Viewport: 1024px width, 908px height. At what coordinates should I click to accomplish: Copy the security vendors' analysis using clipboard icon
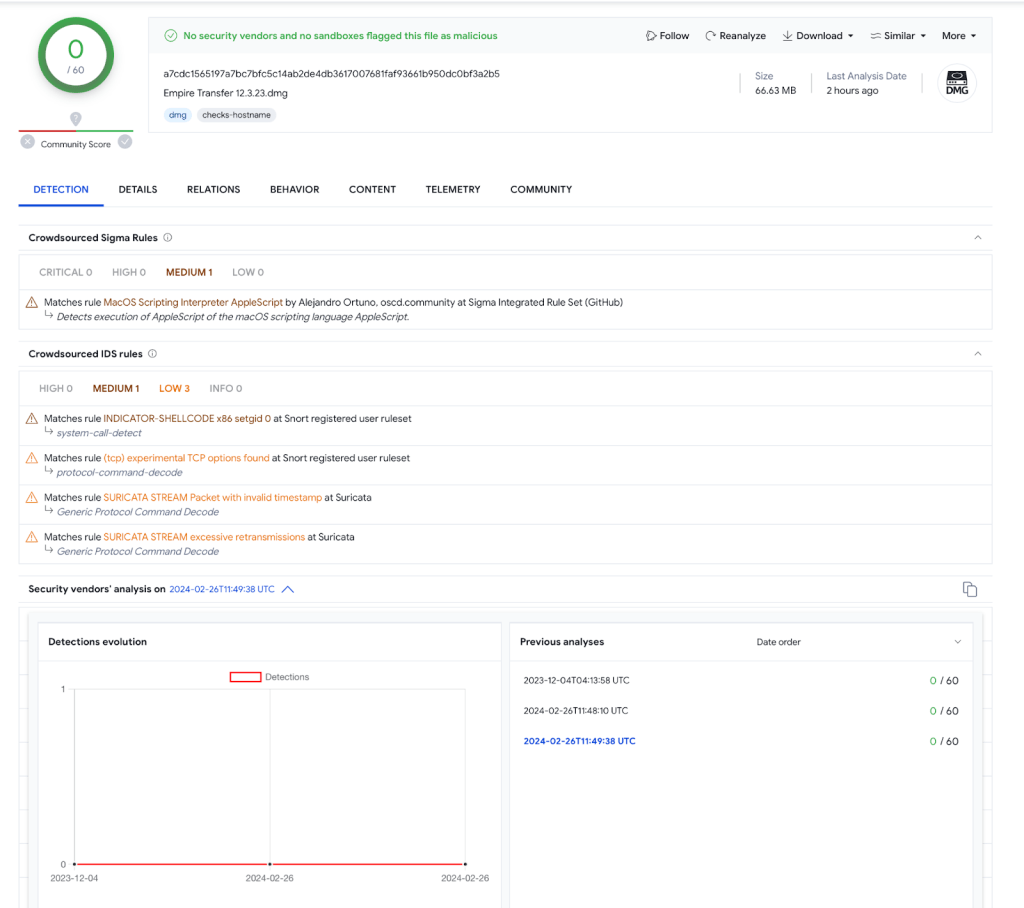[x=969, y=589]
